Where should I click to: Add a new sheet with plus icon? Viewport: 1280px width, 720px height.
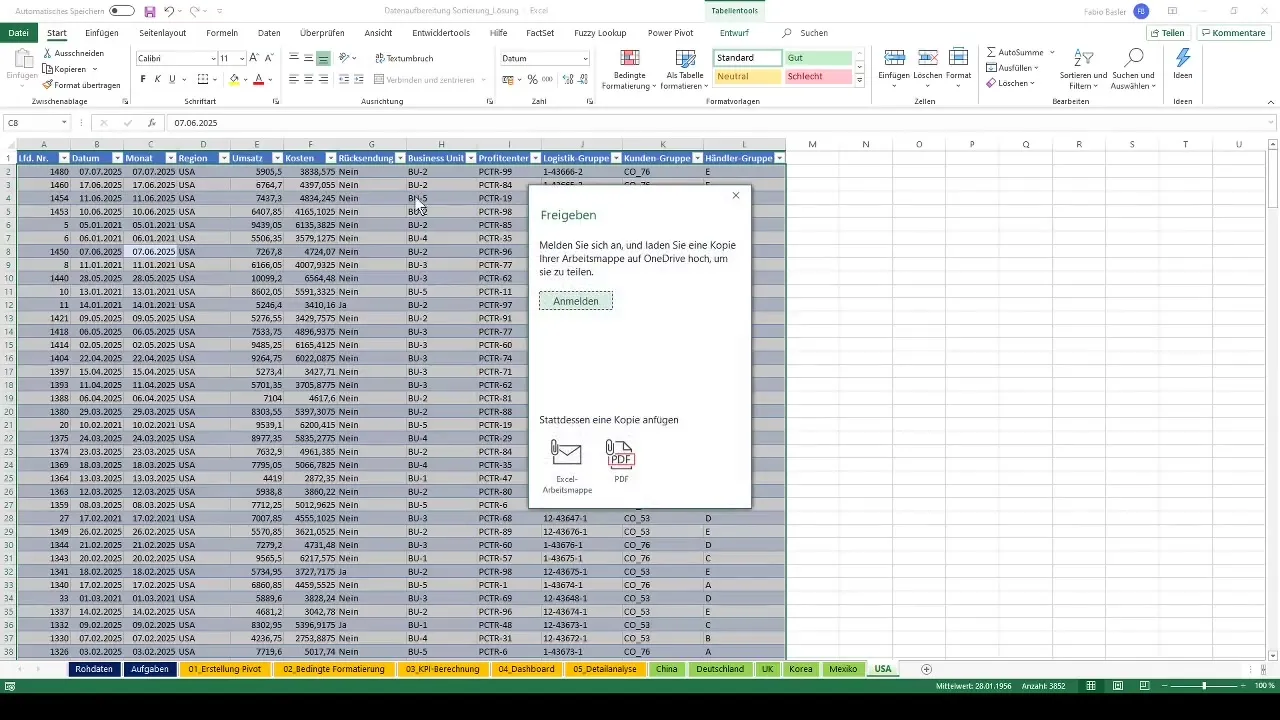(926, 669)
